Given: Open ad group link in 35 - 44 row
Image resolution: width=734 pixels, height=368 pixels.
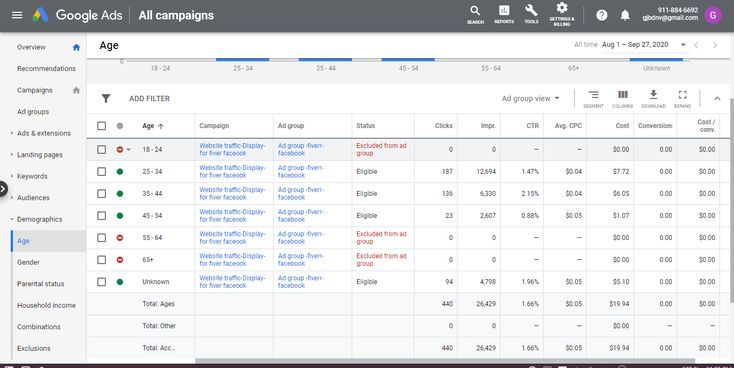Looking at the screenshot, I should click(301, 193).
